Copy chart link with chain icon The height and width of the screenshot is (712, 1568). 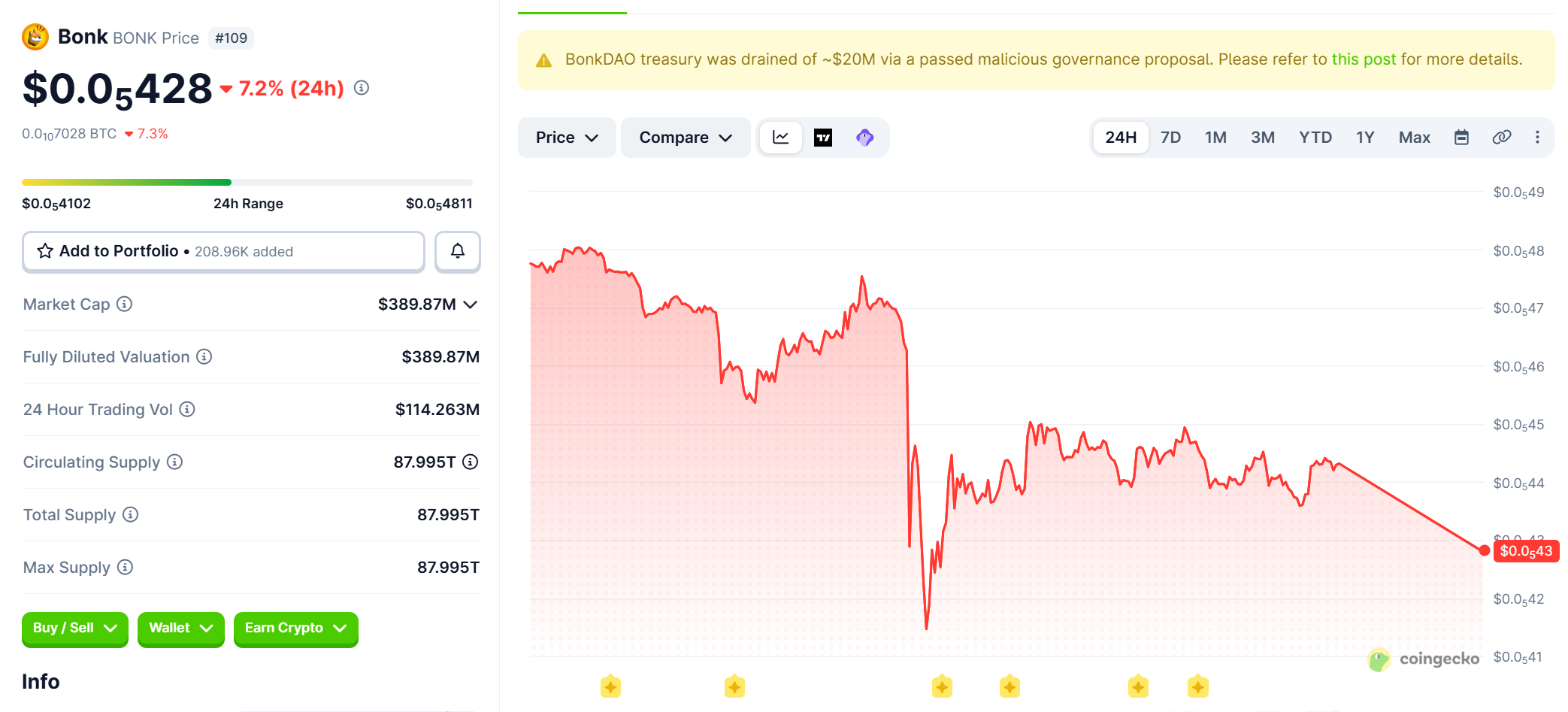[1502, 138]
